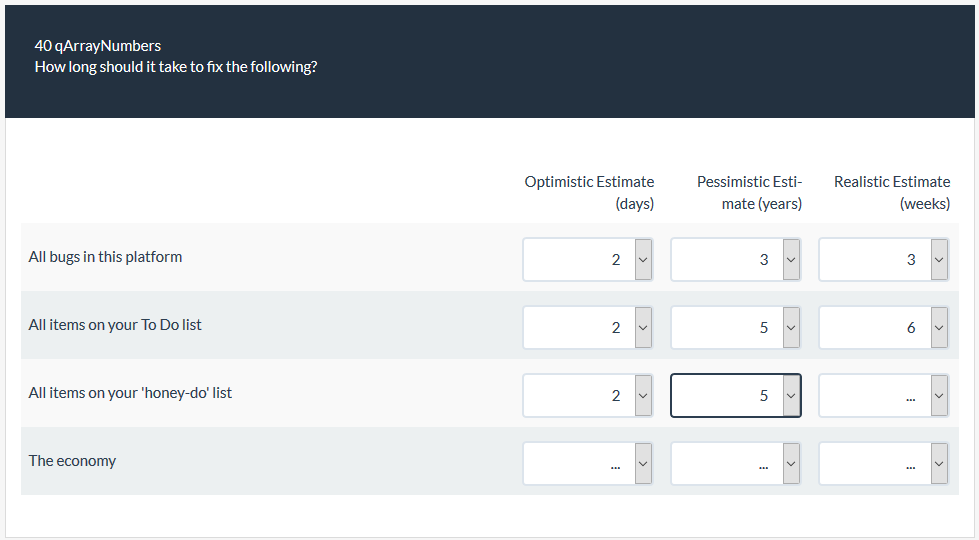Open Optimistic Estimate dropdown for The economy
Viewport: 979px width, 540px height.
[588, 463]
